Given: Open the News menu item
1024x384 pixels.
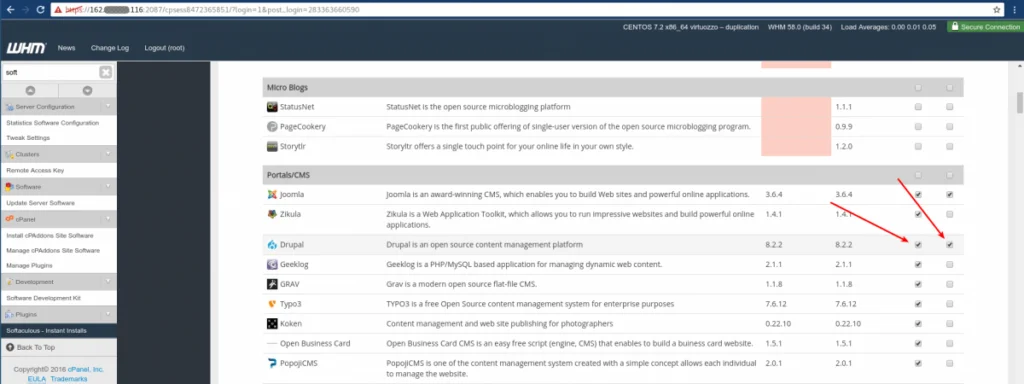Looking at the screenshot, I should [x=66, y=48].
